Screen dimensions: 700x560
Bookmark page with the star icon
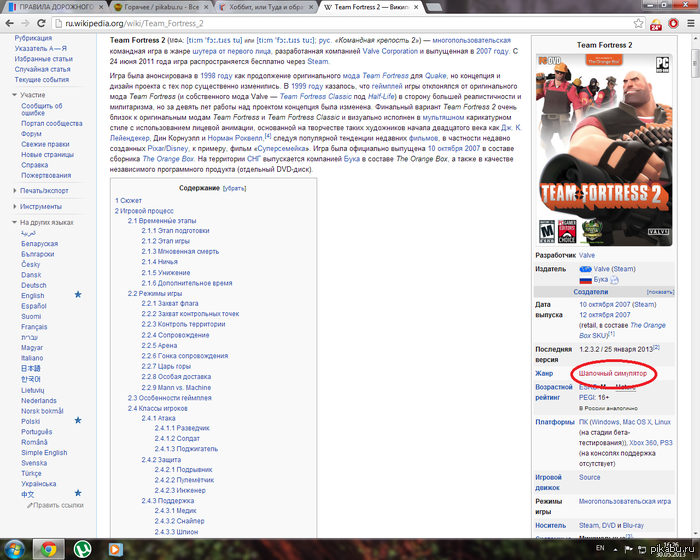(x=638, y=23)
